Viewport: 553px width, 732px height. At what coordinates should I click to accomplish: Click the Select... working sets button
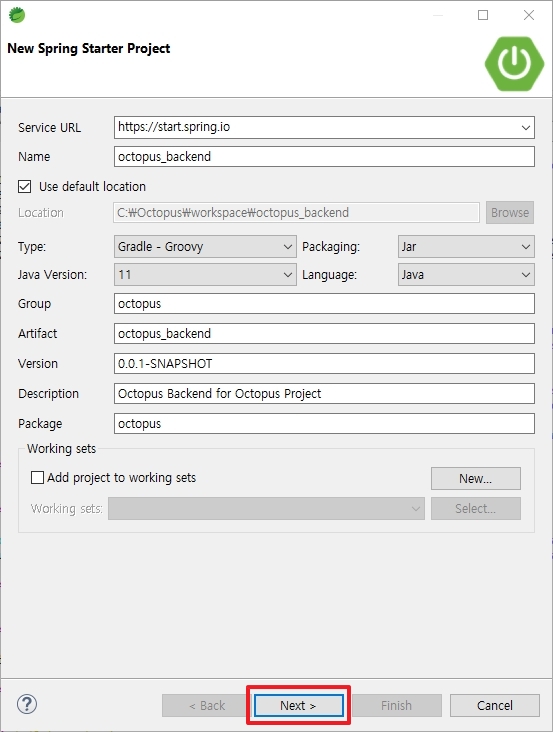click(x=476, y=508)
